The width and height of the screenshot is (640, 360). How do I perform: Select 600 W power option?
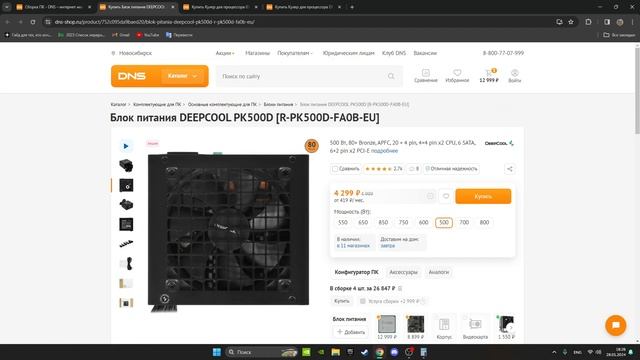(424, 222)
